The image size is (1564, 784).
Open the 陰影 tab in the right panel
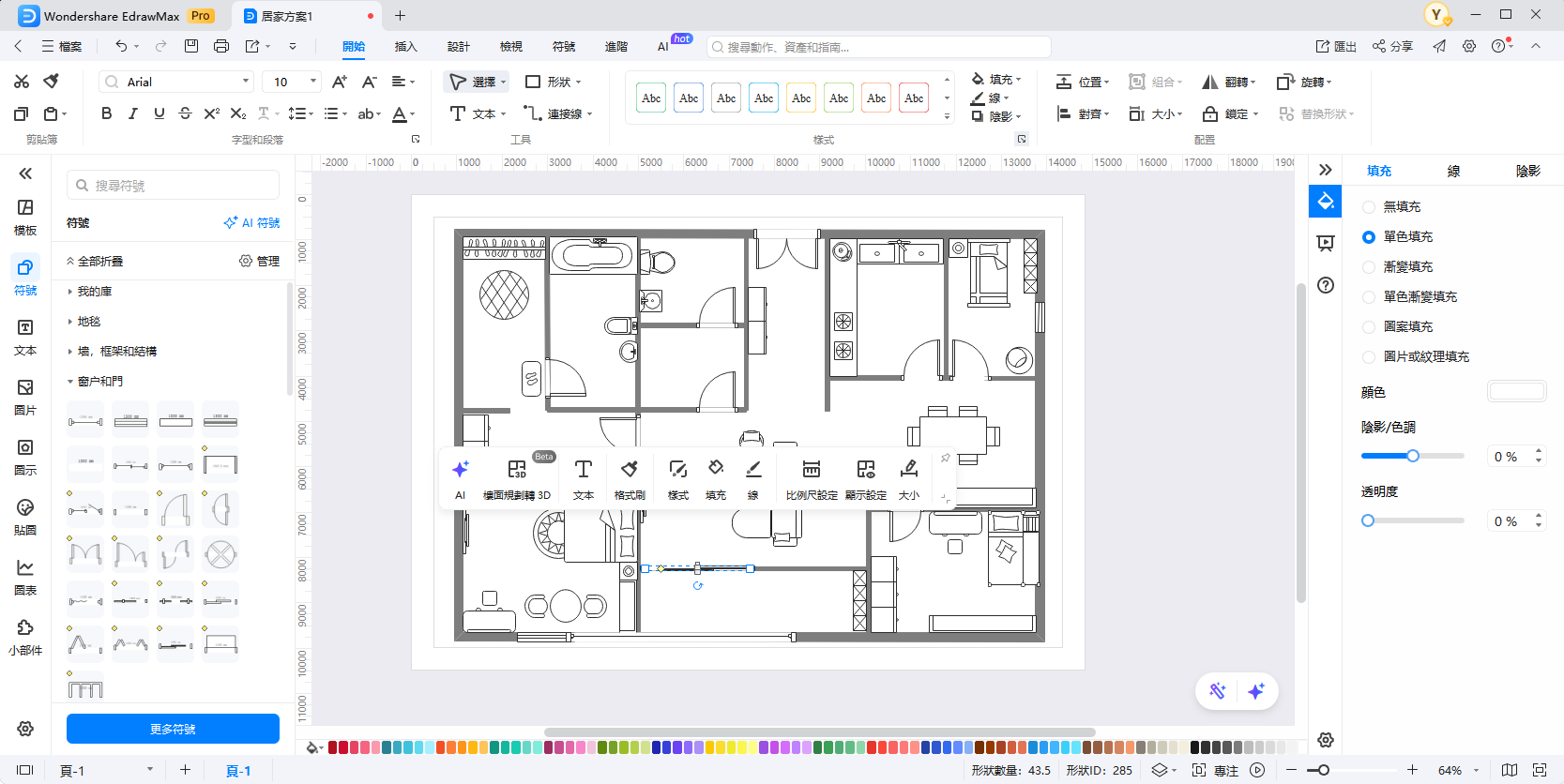[x=1527, y=171]
